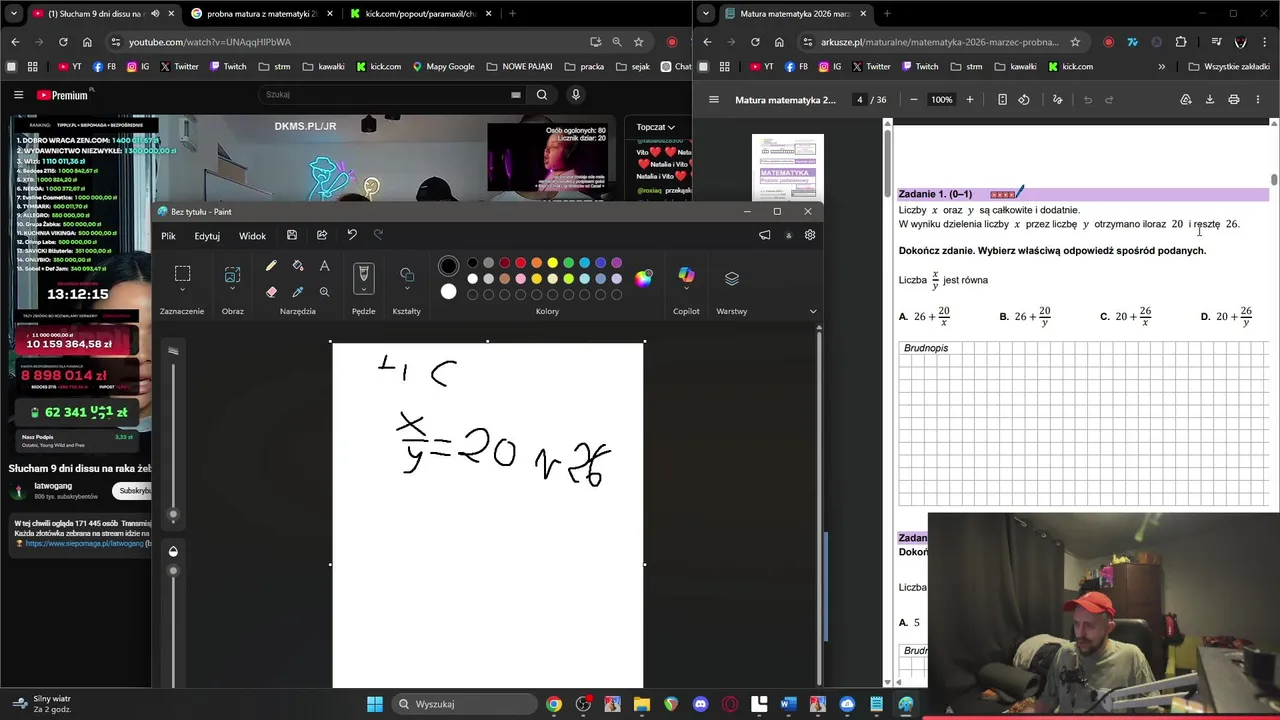Click the YouTube search magnifier button
The height and width of the screenshot is (720, 1280).
541,95
